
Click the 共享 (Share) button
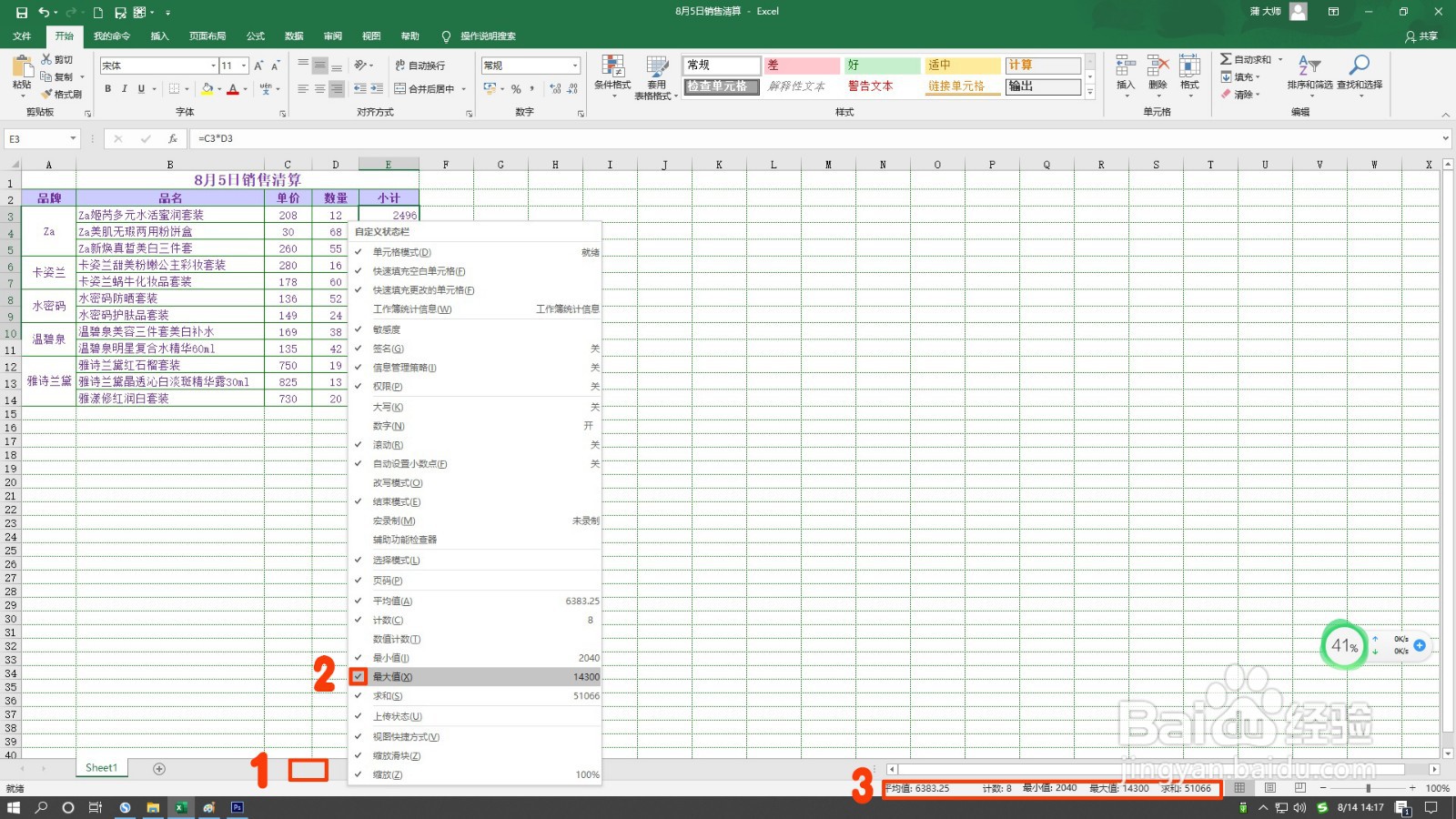click(x=1421, y=36)
